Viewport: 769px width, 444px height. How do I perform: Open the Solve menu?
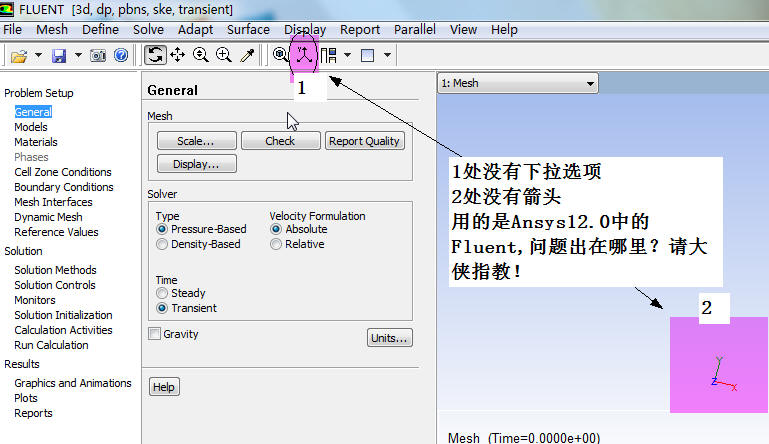tap(148, 30)
